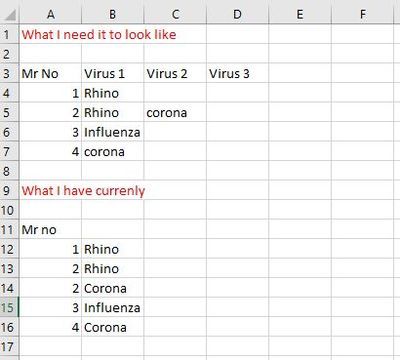This screenshot has height=360, width=400.
Task: Click the 'Mr No' cell in row 3
Action: coord(50,73)
